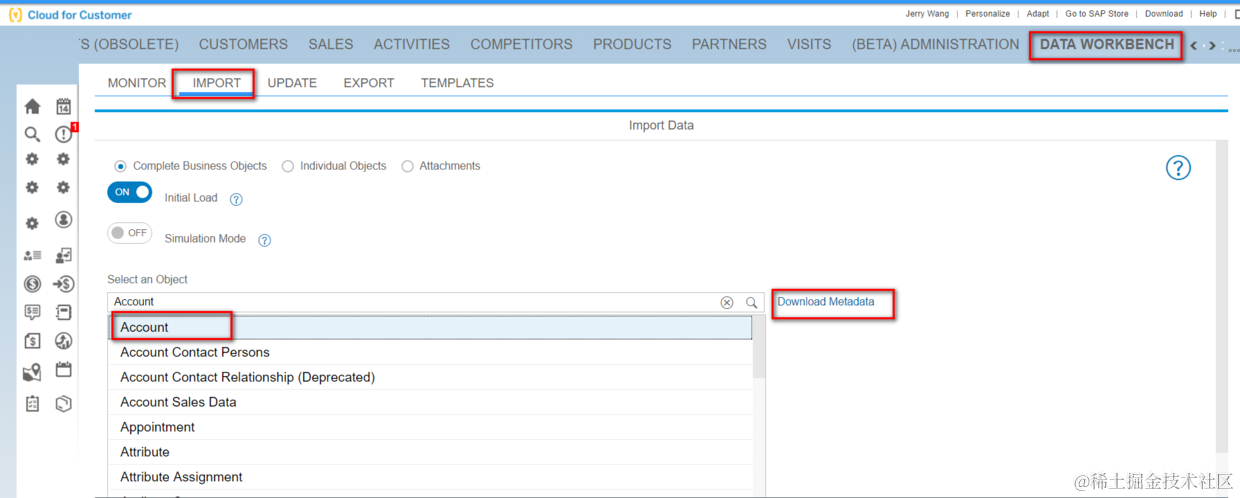Click the person profile circle icon
The width and height of the screenshot is (1240, 498).
(64, 219)
